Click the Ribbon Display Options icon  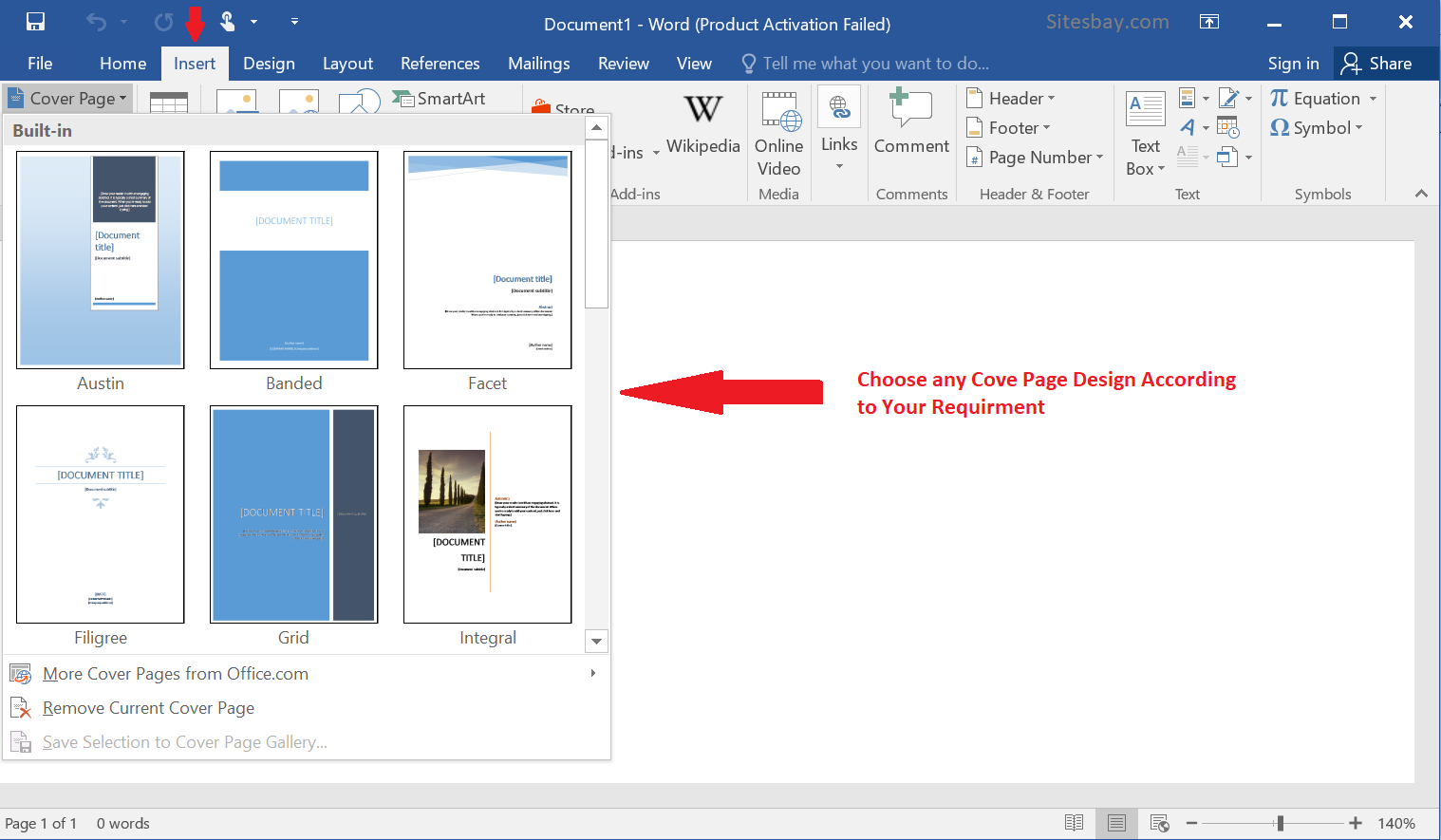pos(1209,21)
